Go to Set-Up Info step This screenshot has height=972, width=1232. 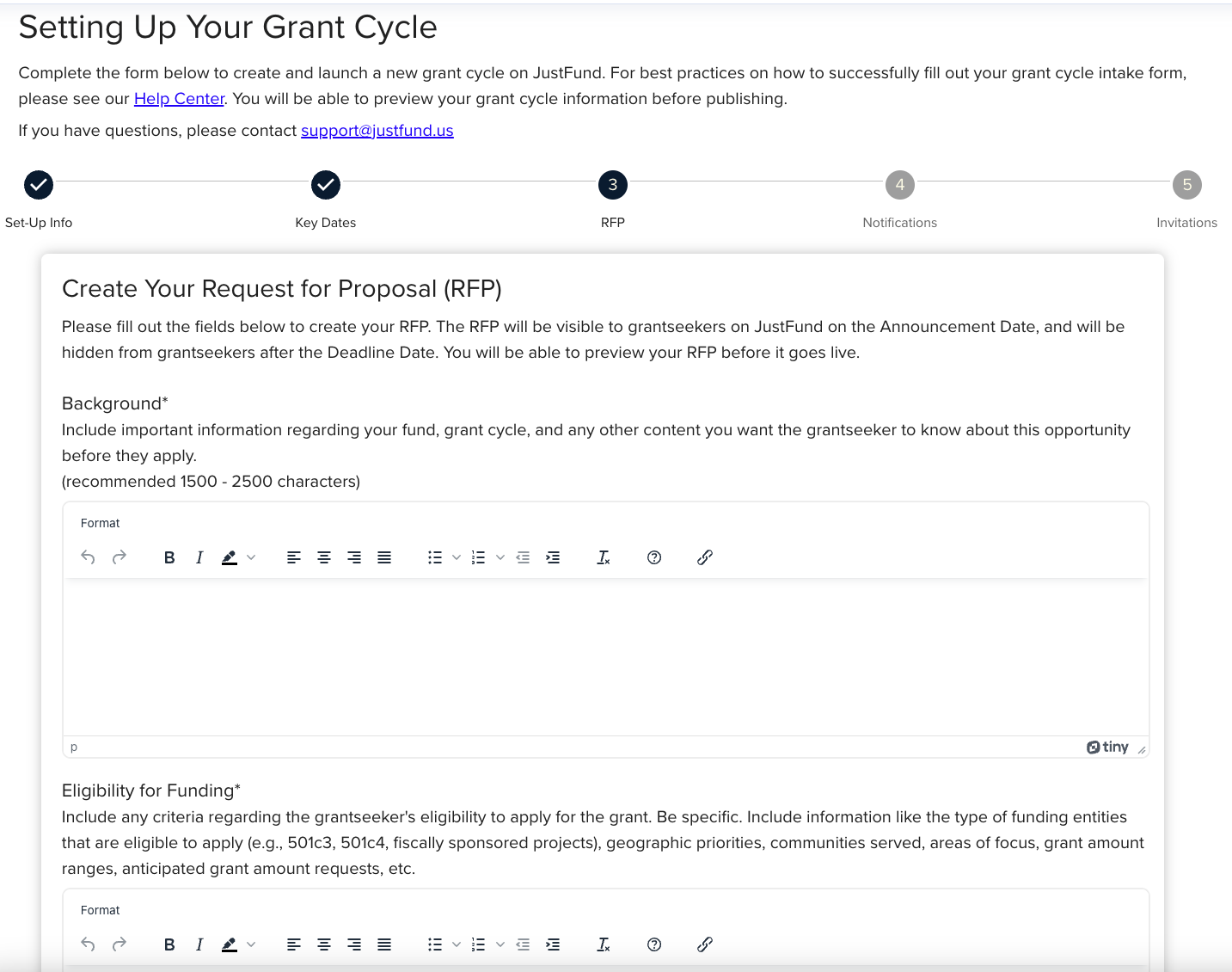[39, 185]
